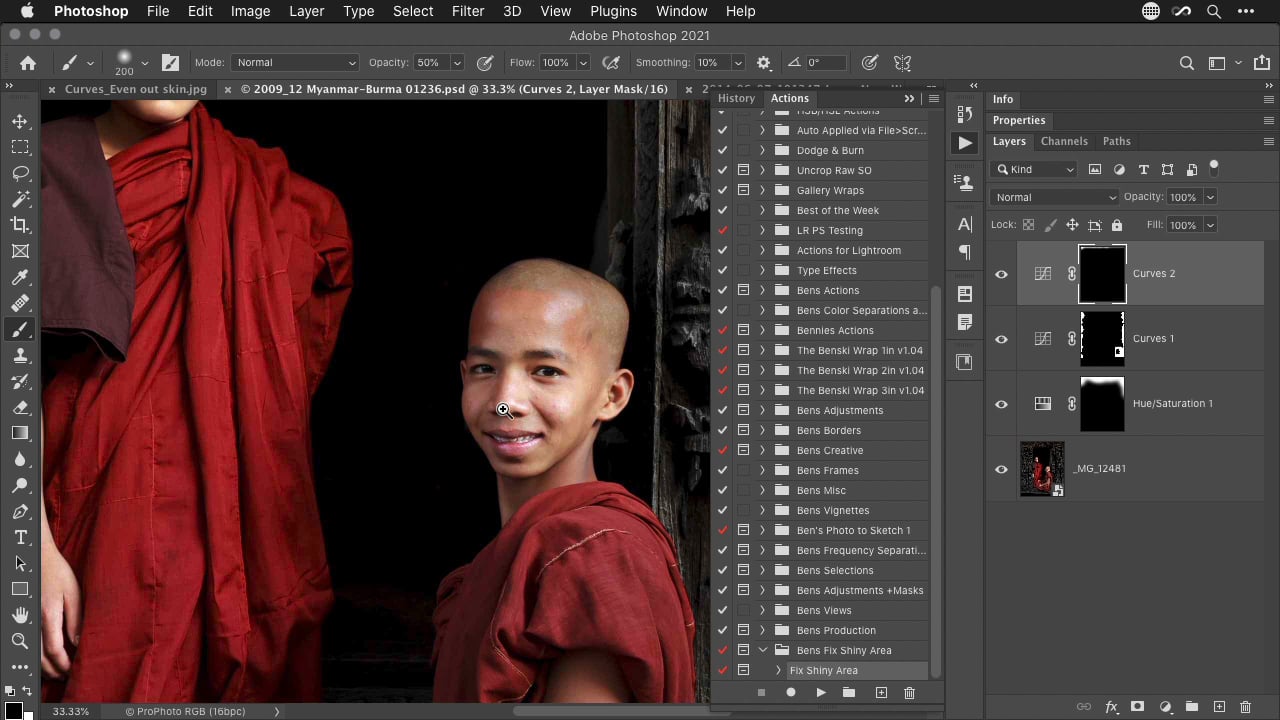Select the Pen tool
Viewport: 1280px width, 720px height.
tap(20, 511)
